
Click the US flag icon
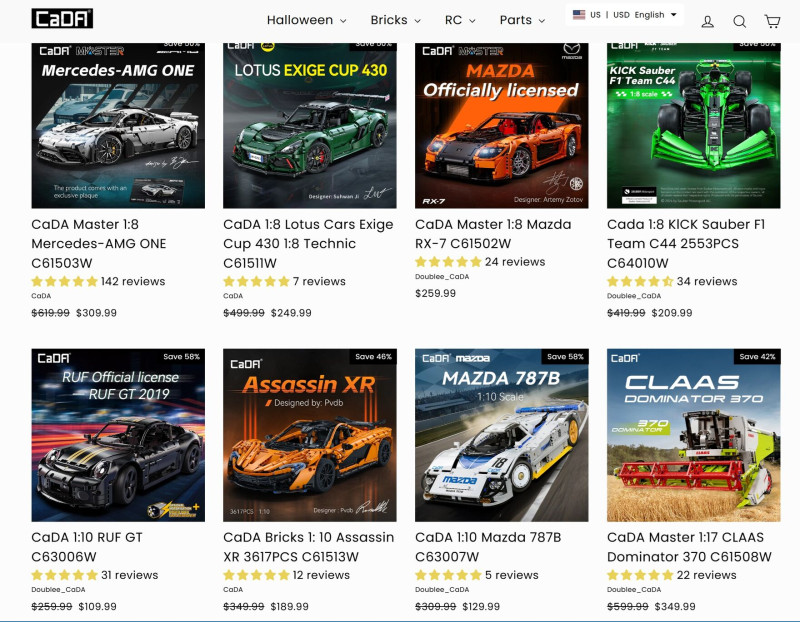[x=579, y=14]
